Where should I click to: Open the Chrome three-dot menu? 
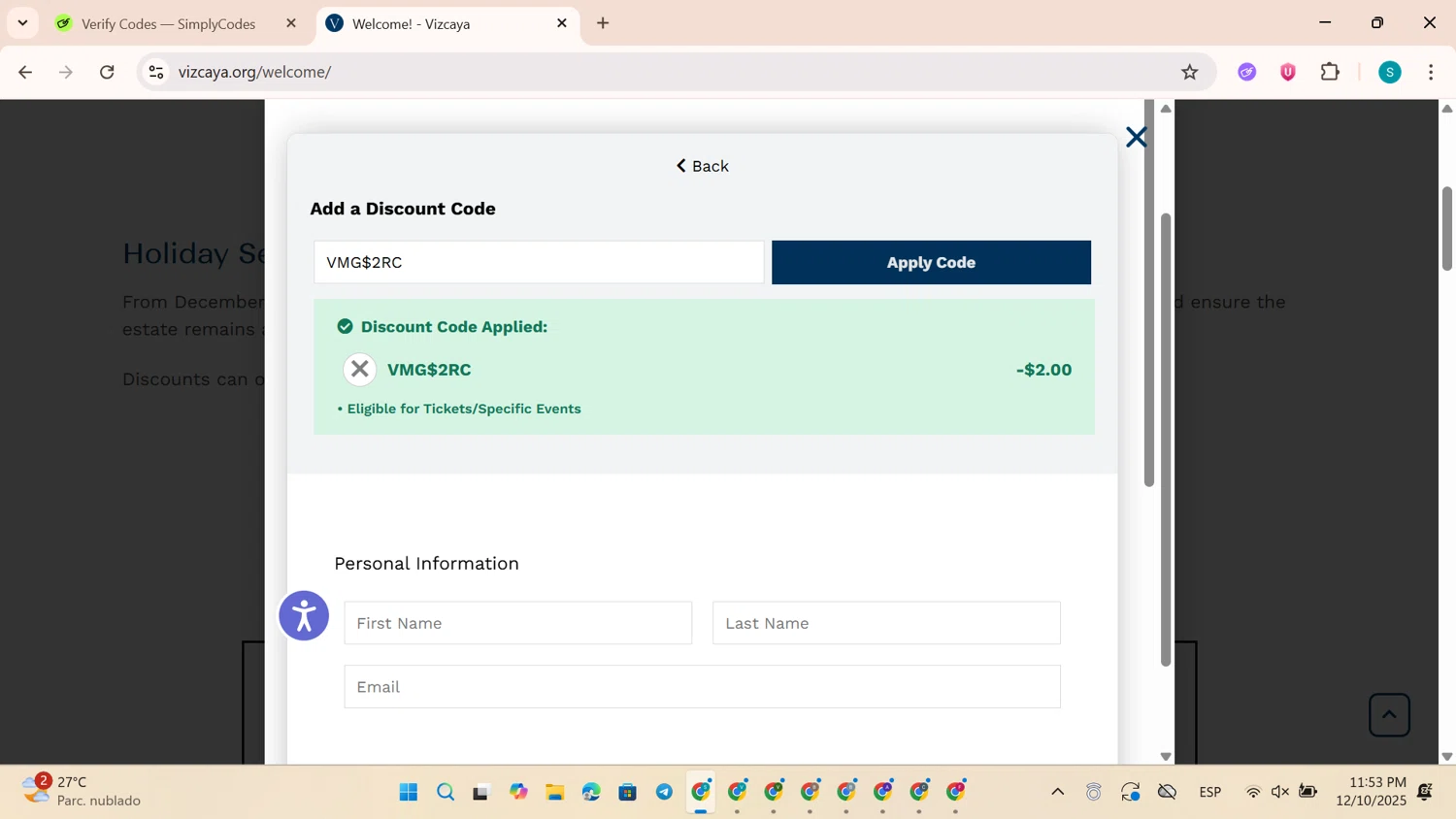coord(1431,72)
